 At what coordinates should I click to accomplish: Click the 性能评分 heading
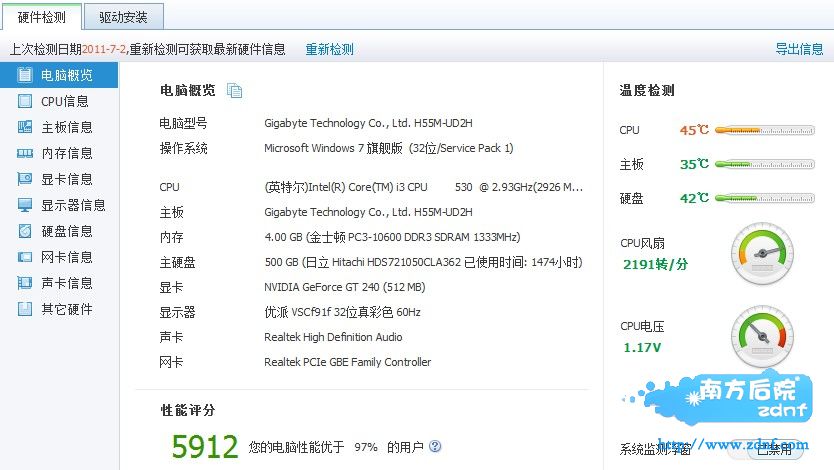click(x=188, y=410)
